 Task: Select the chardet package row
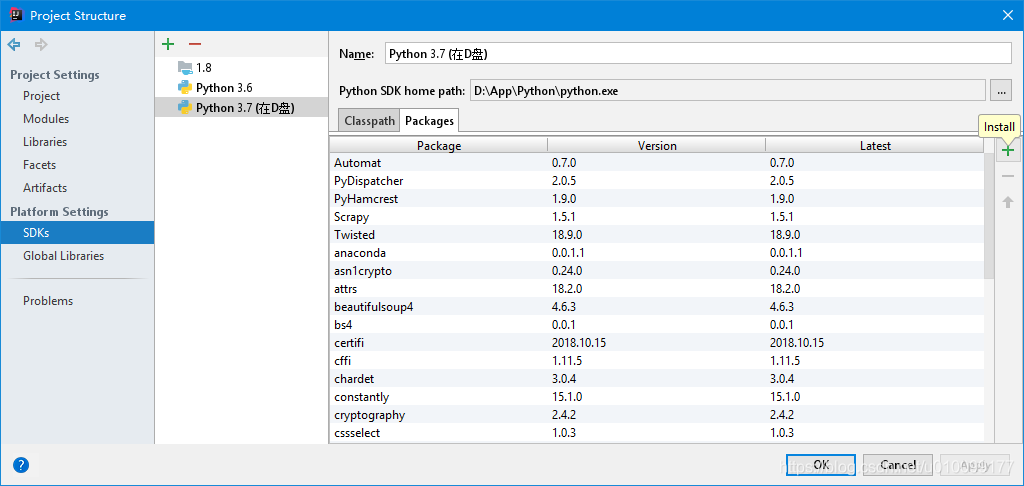pyautogui.click(x=656, y=379)
